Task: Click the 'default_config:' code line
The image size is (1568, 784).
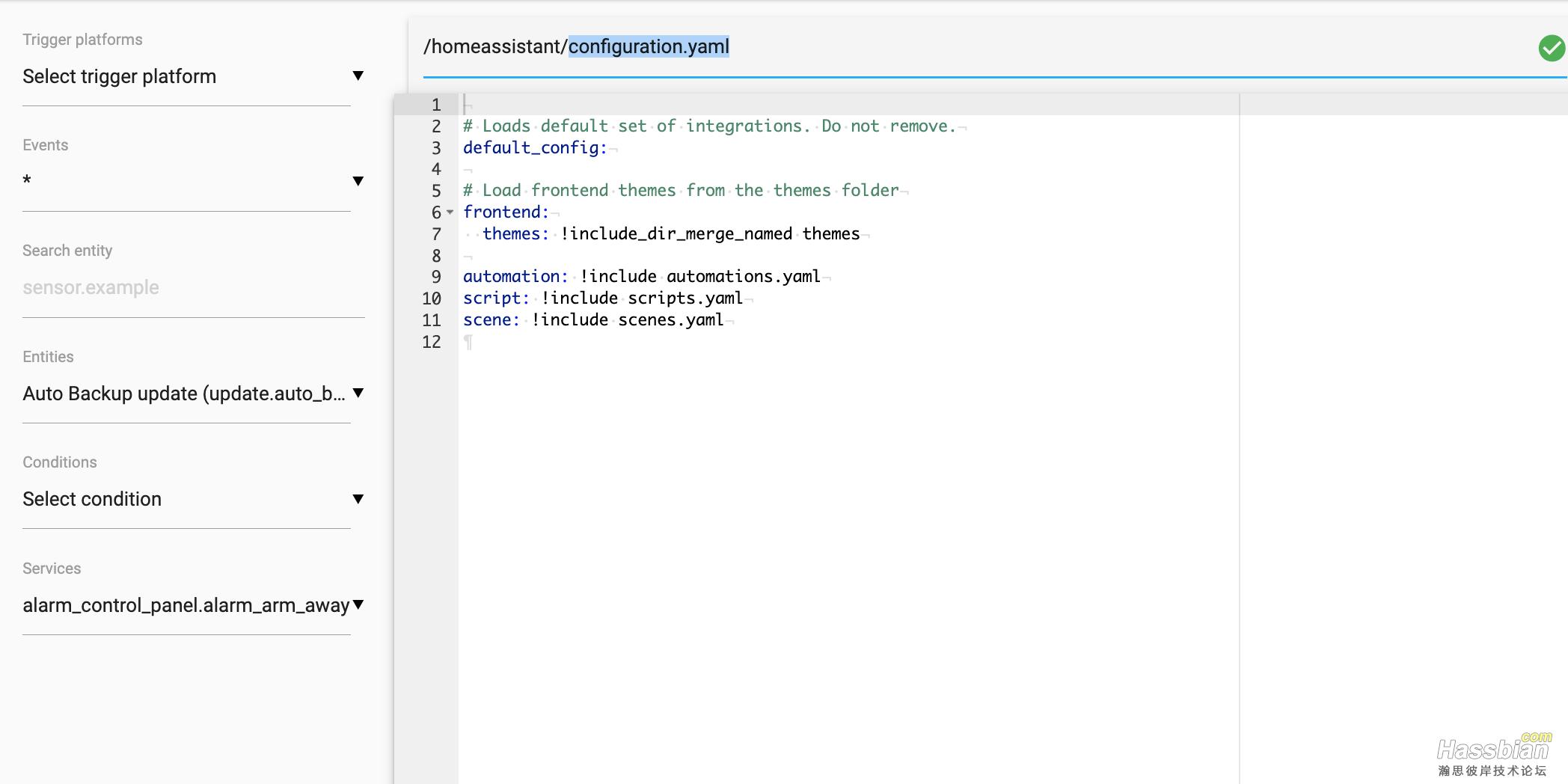Action: 535,147
